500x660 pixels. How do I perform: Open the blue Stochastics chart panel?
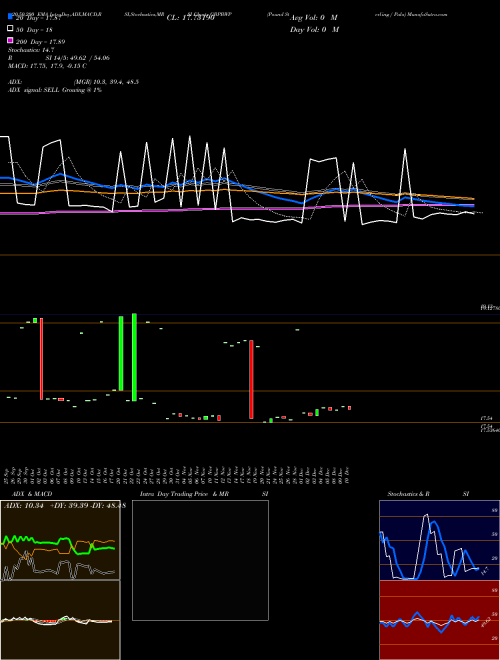tap(439, 540)
